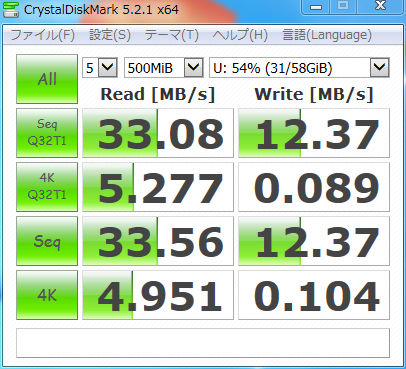Run the Seq Q32T1 benchmark
This screenshot has width=406, height=369.
tap(47, 133)
